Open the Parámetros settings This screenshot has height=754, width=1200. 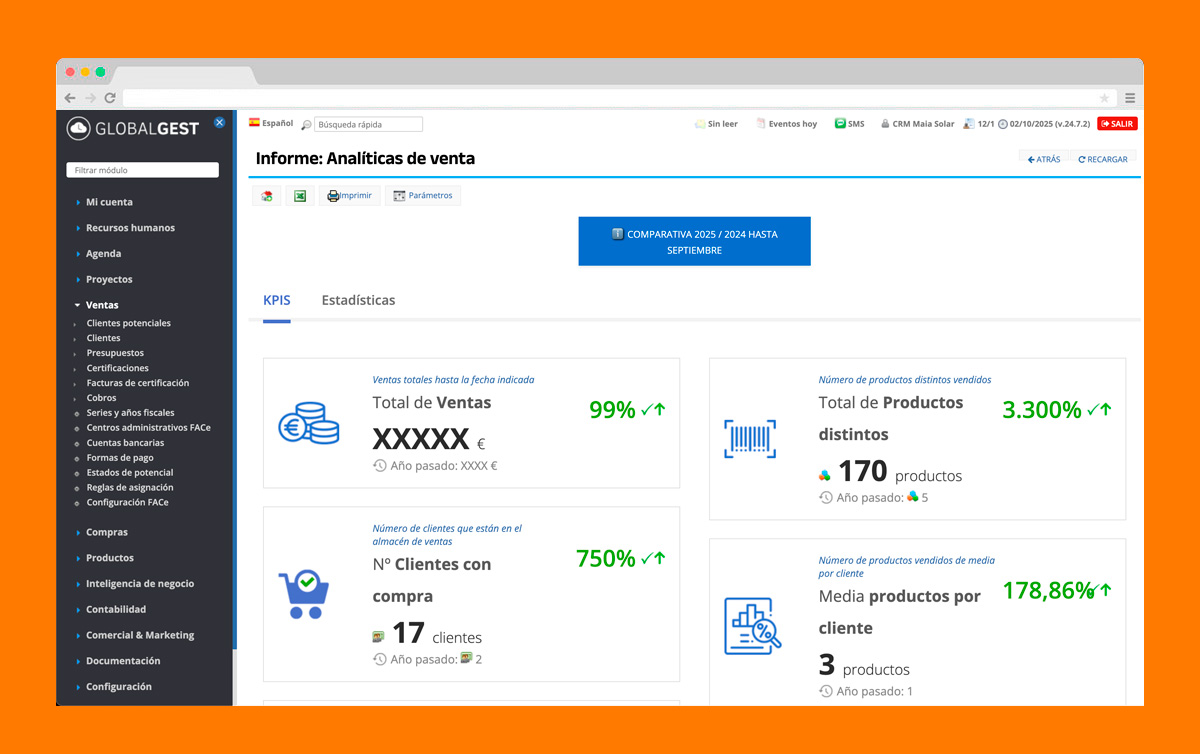(x=422, y=196)
